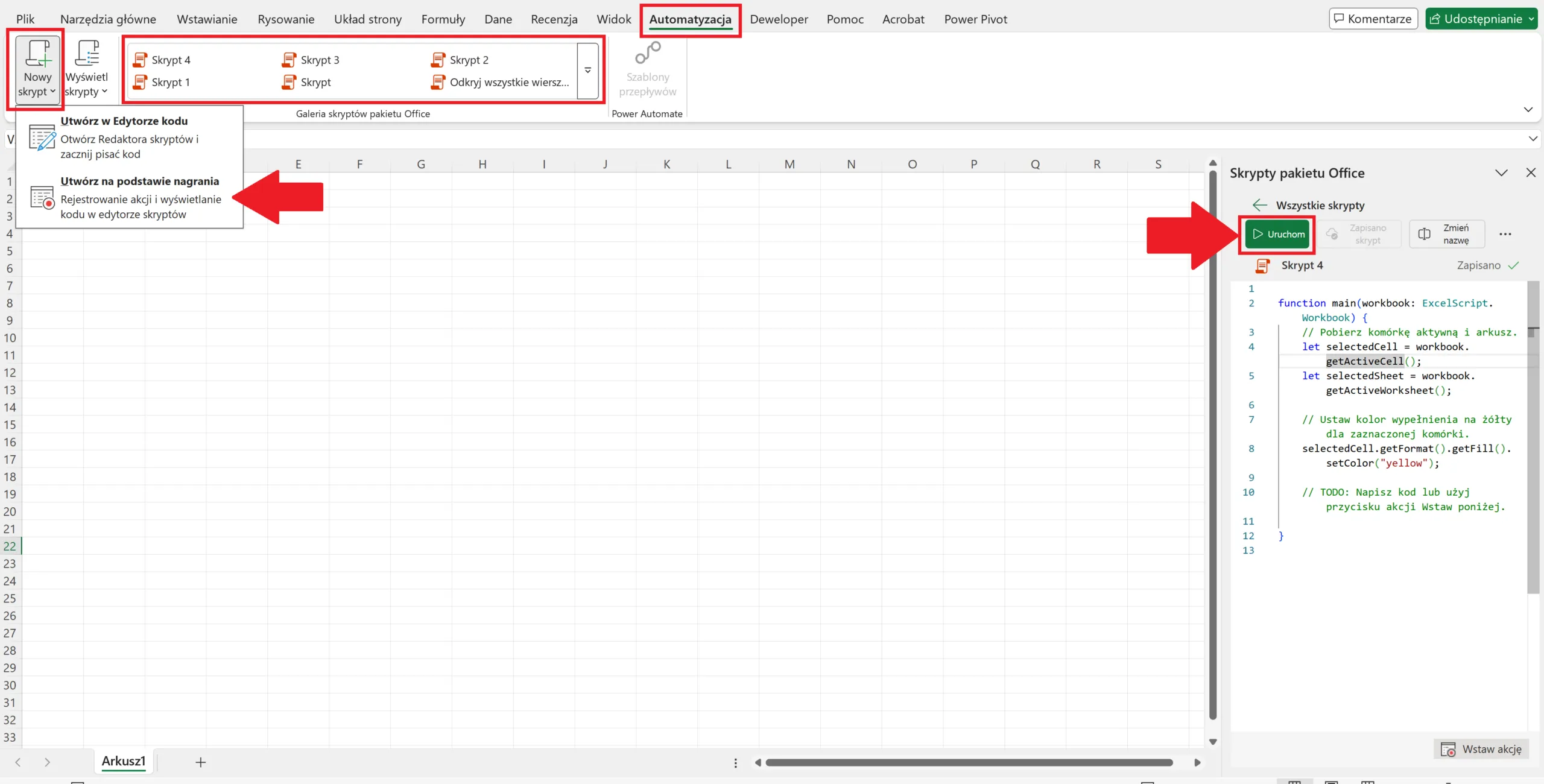The image size is (1544, 784).
Task: Click the horizontal scrollbar thumb
Action: pyautogui.click(x=969, y=762)
